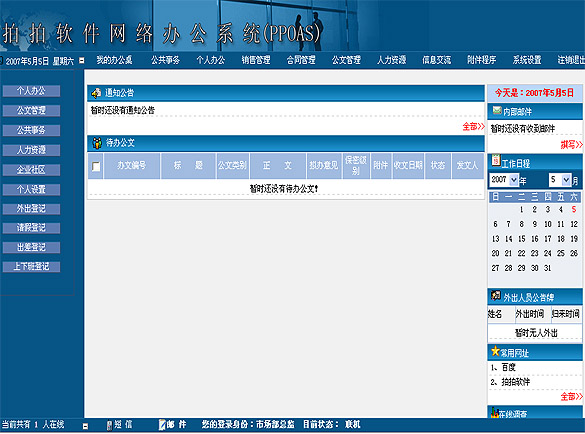Open 公共事务 top menu item

point(165,60)
